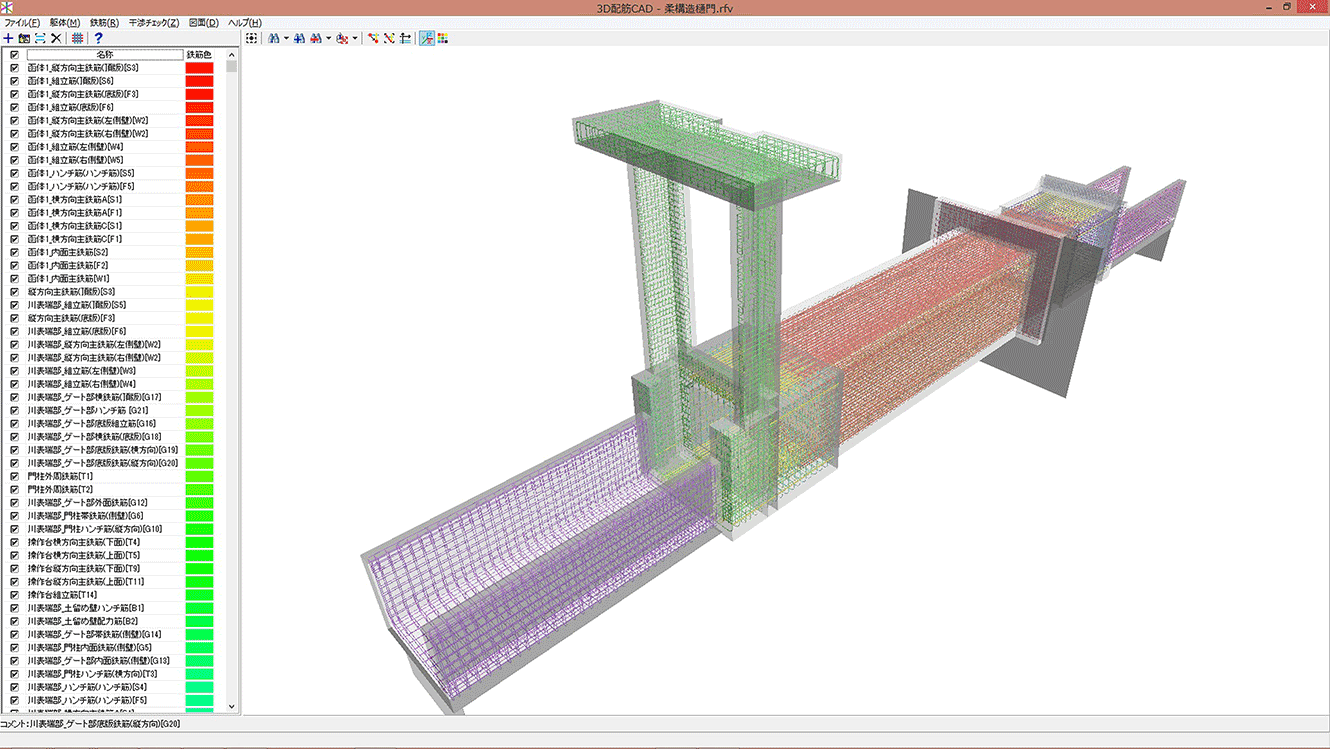1330x749 pixels.
Task: Click color swatch for 函体1_組立筋(頂版)[S6]
Action: pyautogui.click(x=199, y=81)
